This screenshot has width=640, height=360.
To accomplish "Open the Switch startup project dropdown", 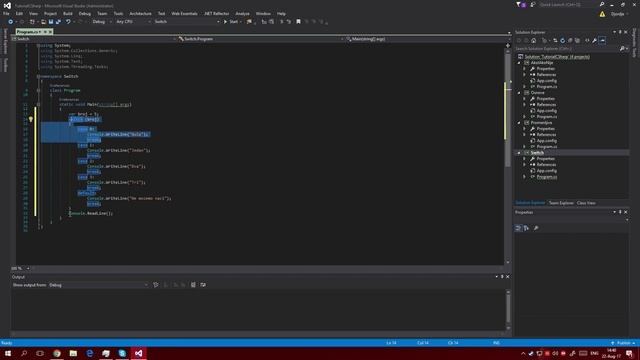I will click(187, 22).
